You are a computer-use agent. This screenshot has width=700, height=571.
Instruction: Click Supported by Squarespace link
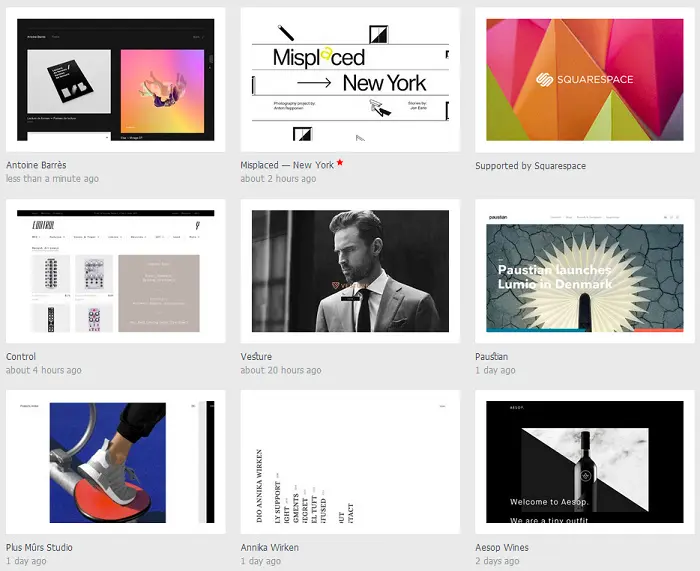(530, 166)
